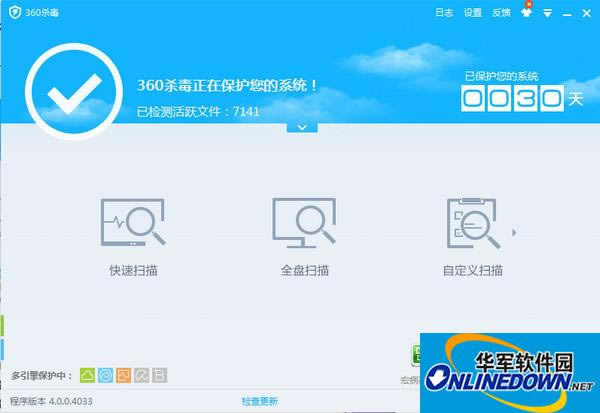Image resolution: width=600 pixels, height=413 pixels.
Task: Close the 360杀毒 window
Action: 586,13
